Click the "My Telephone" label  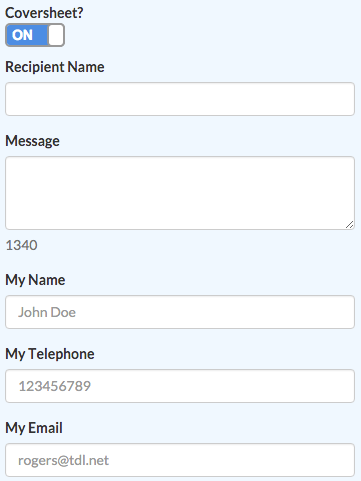pos(50,354)
